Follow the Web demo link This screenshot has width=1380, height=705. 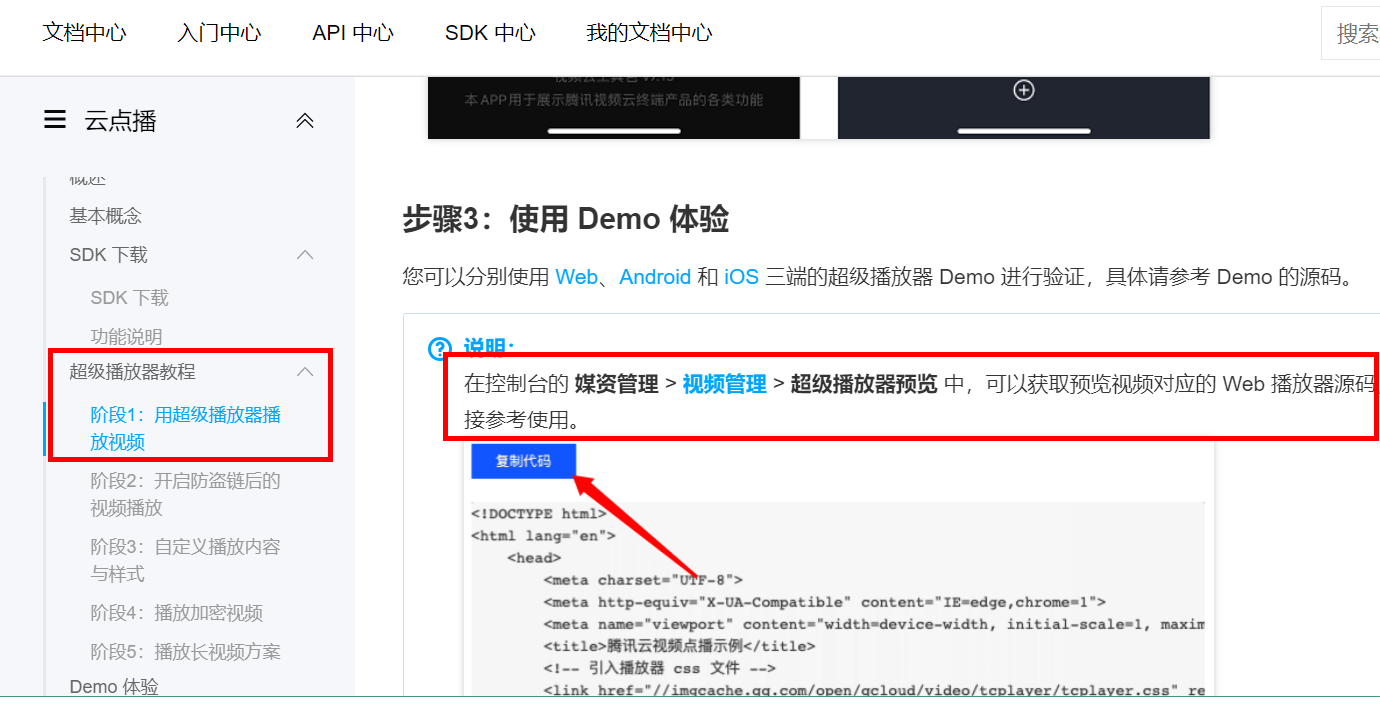coord(576,277)
